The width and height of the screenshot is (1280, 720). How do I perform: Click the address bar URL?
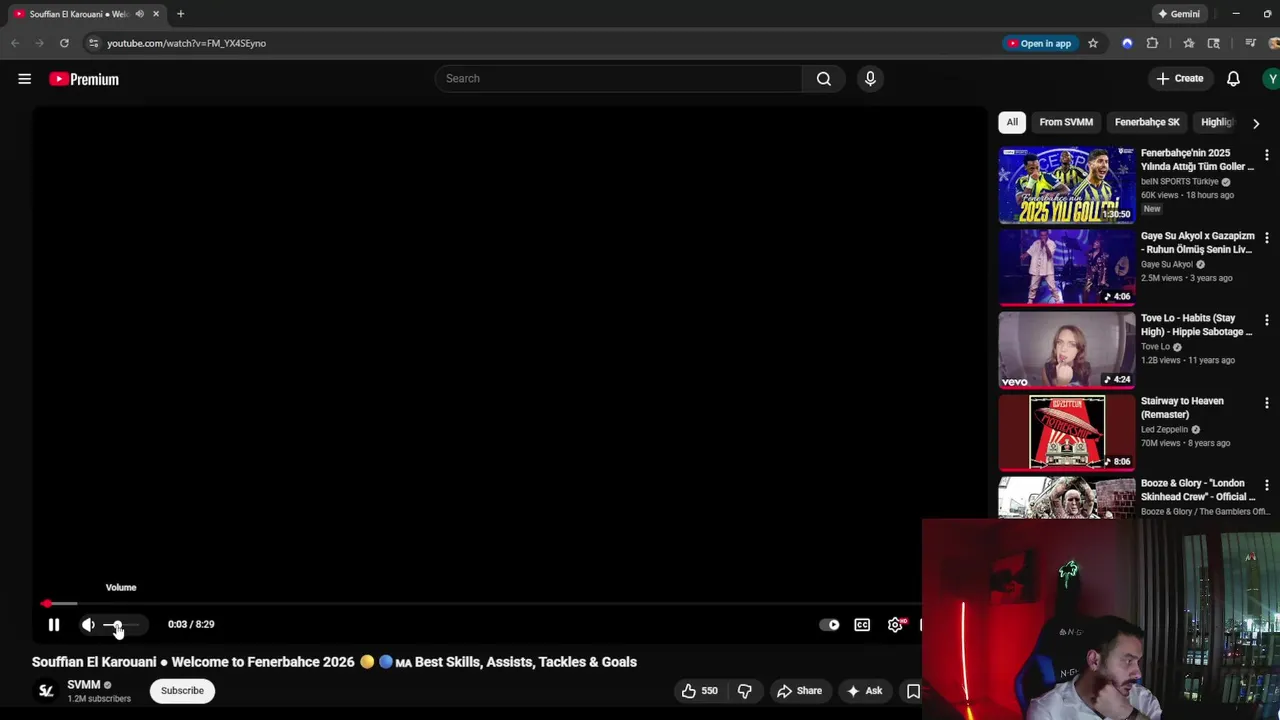(186, 43)
